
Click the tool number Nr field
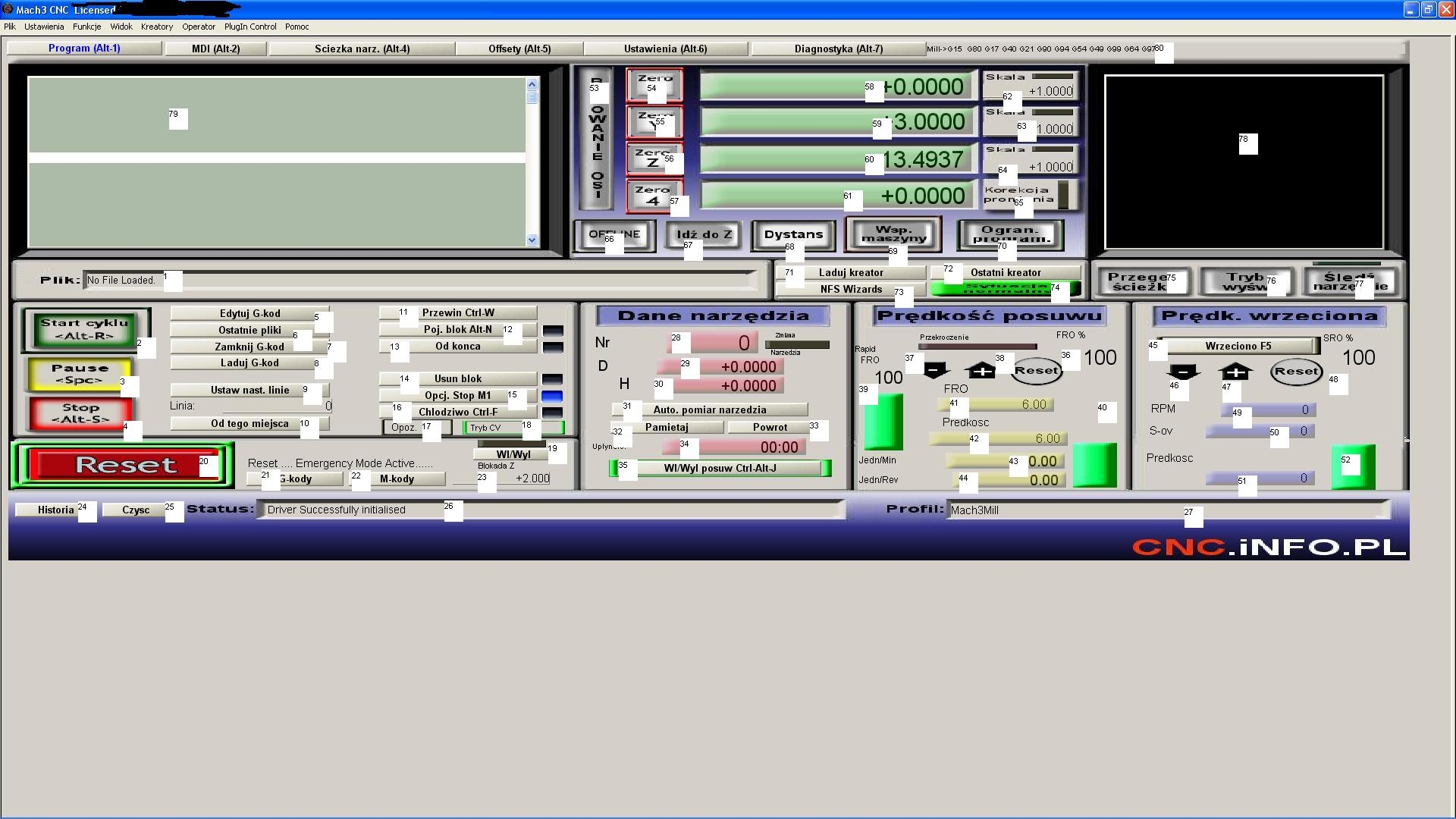tap(713, 343)
